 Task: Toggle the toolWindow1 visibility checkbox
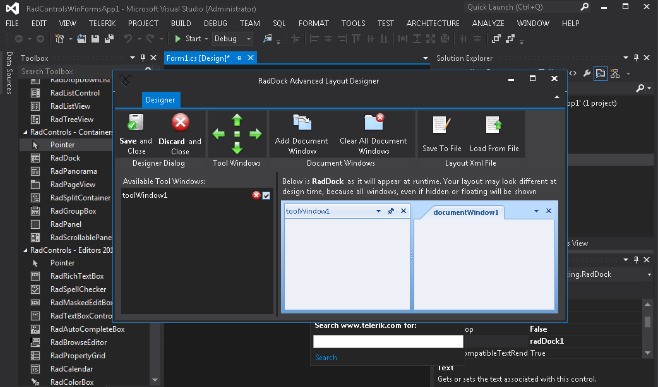pos(266,196)
